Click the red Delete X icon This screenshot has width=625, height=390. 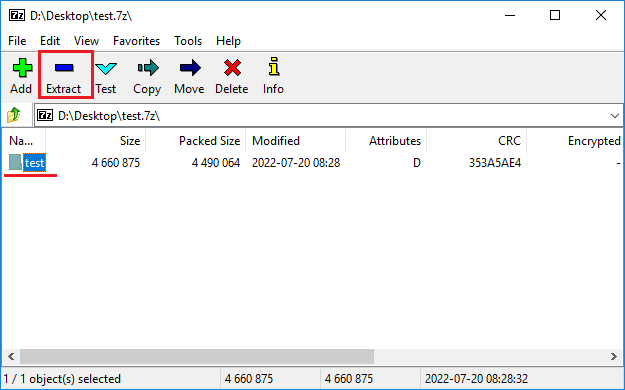[232, 68]
